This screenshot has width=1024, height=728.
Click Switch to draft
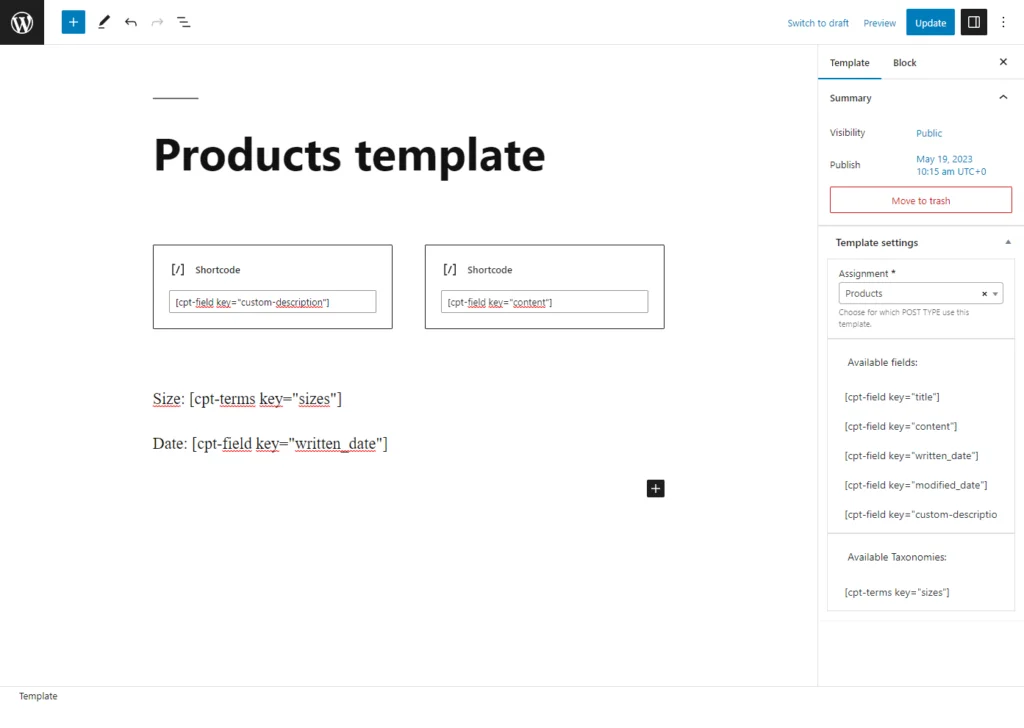818,22
